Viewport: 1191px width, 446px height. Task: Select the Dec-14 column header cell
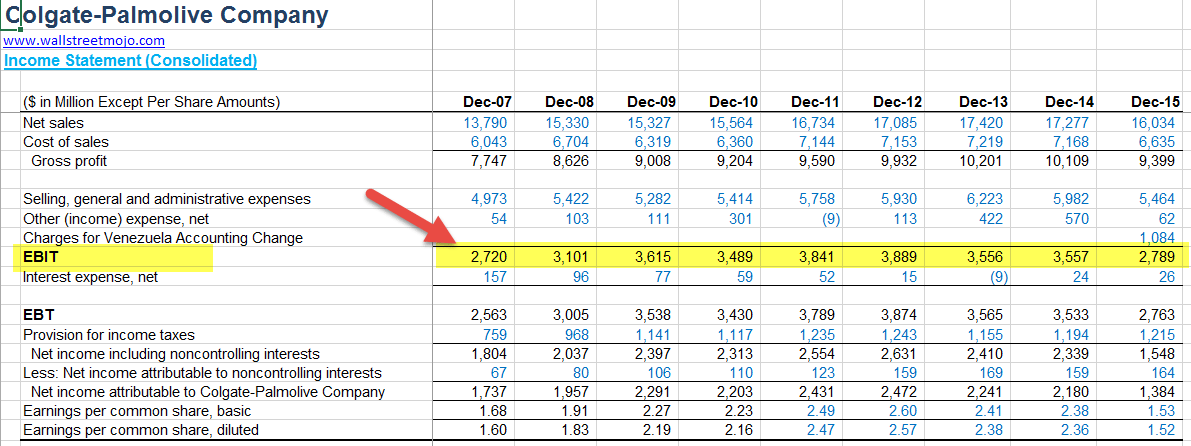tap(1069, 102)
